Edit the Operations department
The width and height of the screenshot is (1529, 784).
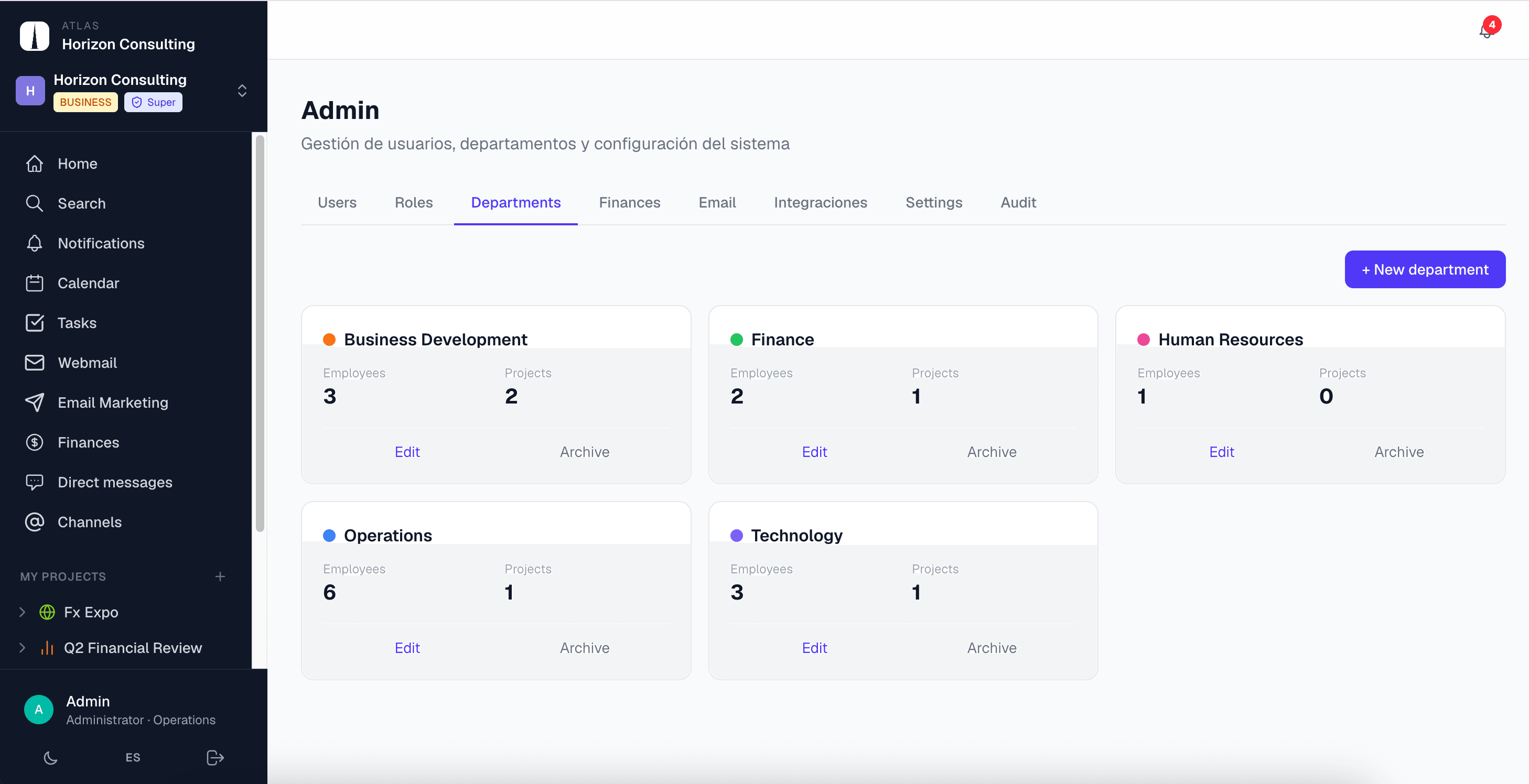[x=407, y=648]
